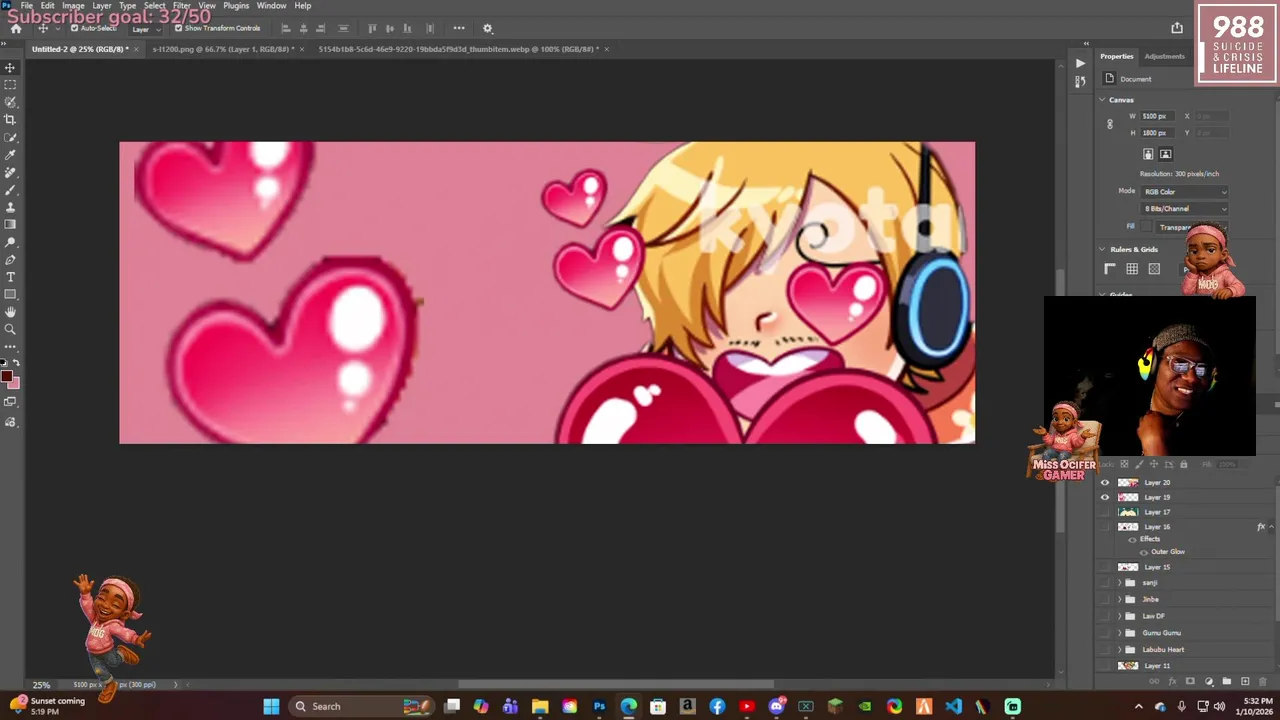The height and width of the screenshot is (720, 1280).
Task: Select the Hand tool
Action: coord(10,312)
